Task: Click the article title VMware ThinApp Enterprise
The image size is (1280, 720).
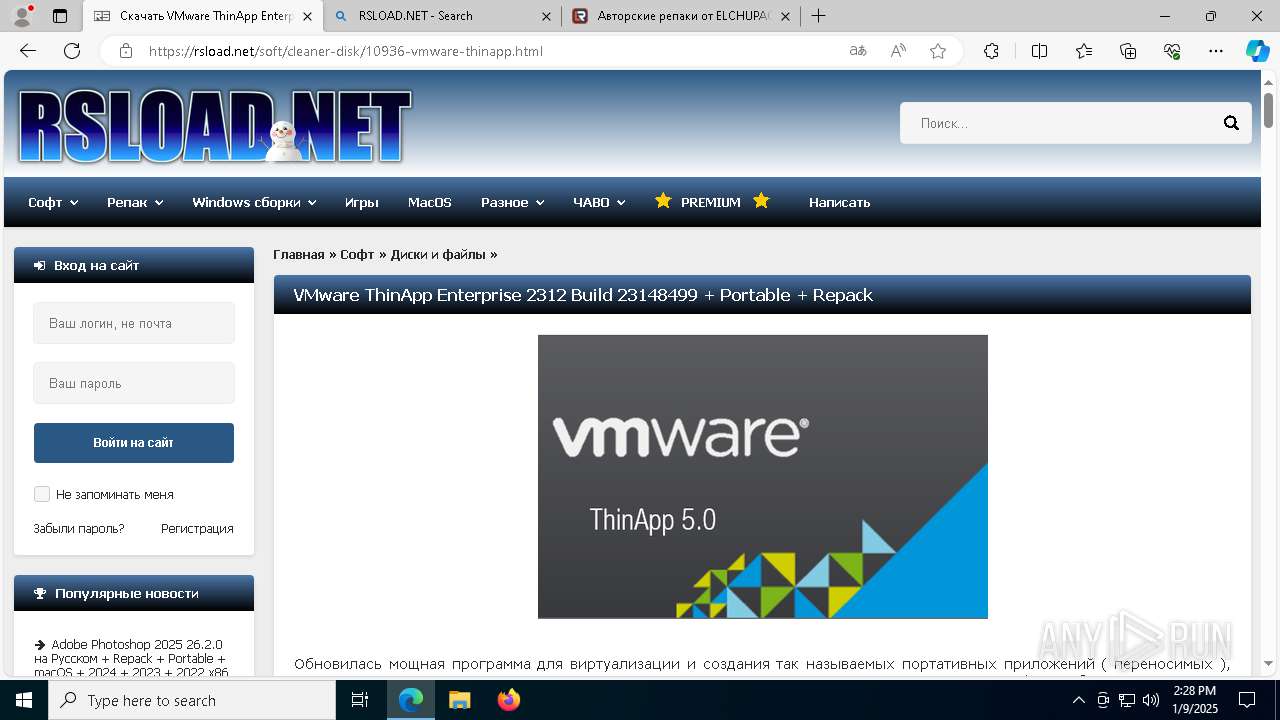Action: (x=583, y=295)
